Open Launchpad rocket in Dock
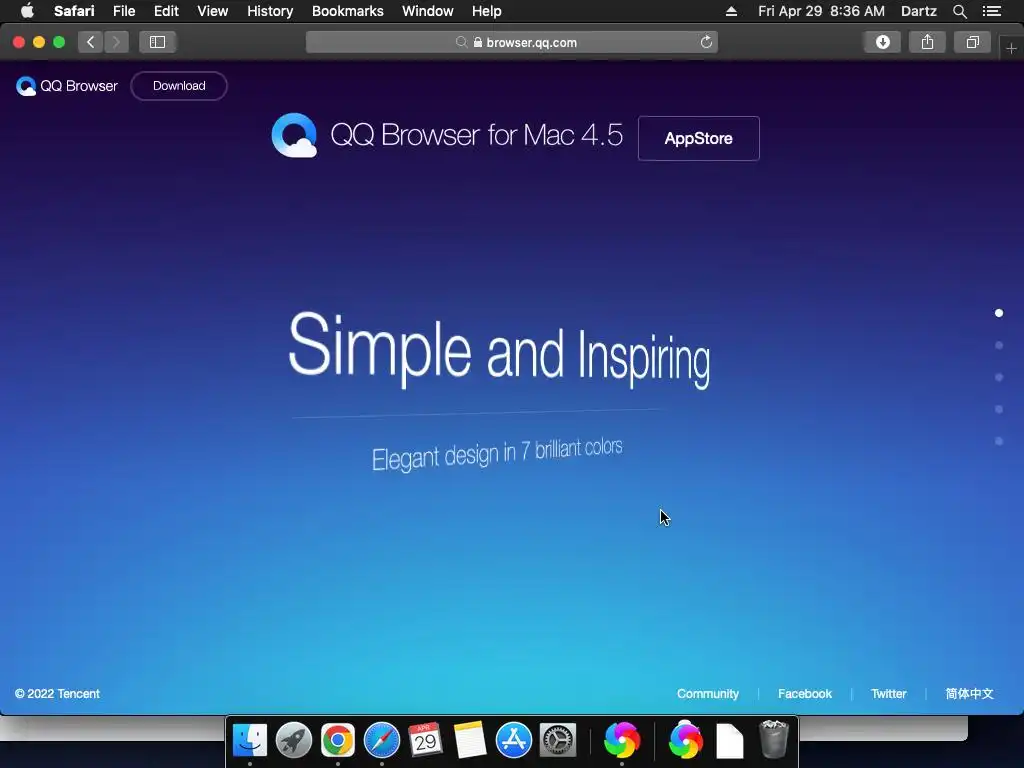 (x=294, y=740)
